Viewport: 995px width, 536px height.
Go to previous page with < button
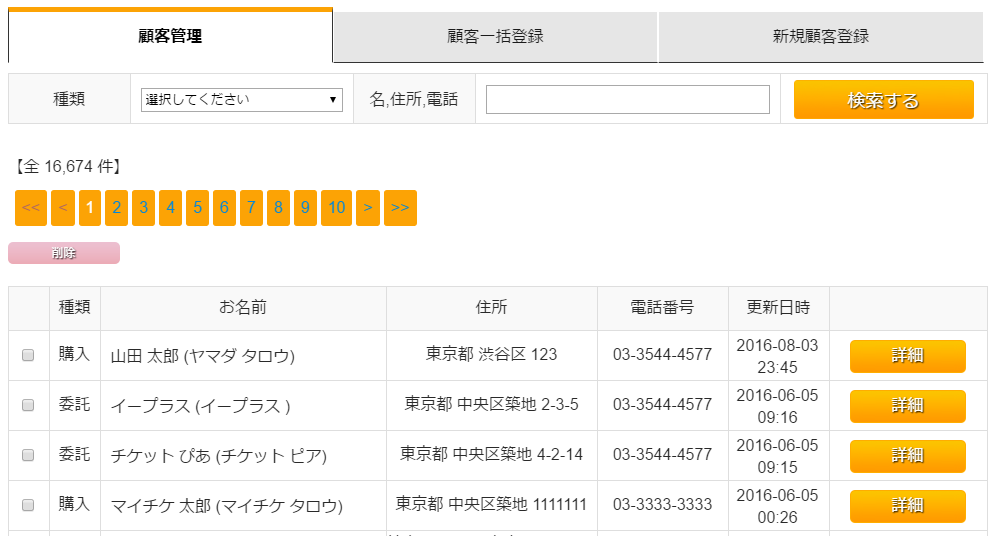[x=63, y=208]
